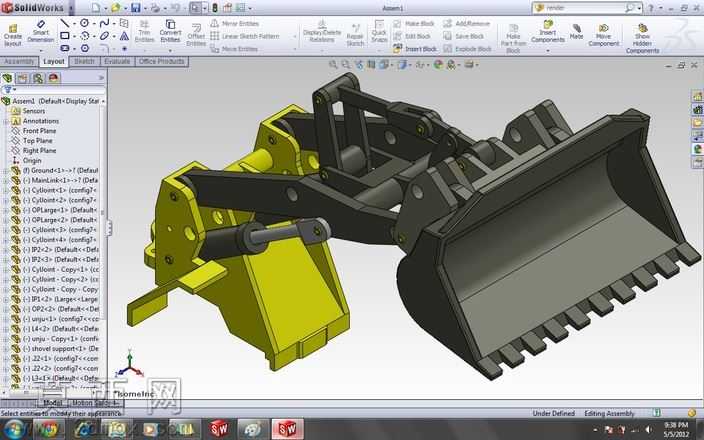This screenshot has width=704, height=440.
Task: Click the Move Component tool
Action: 603,35
